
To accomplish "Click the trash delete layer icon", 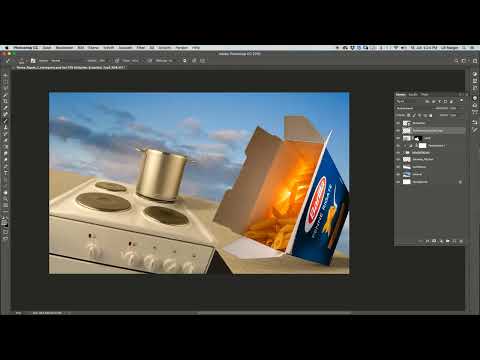I will click(461, 241).
